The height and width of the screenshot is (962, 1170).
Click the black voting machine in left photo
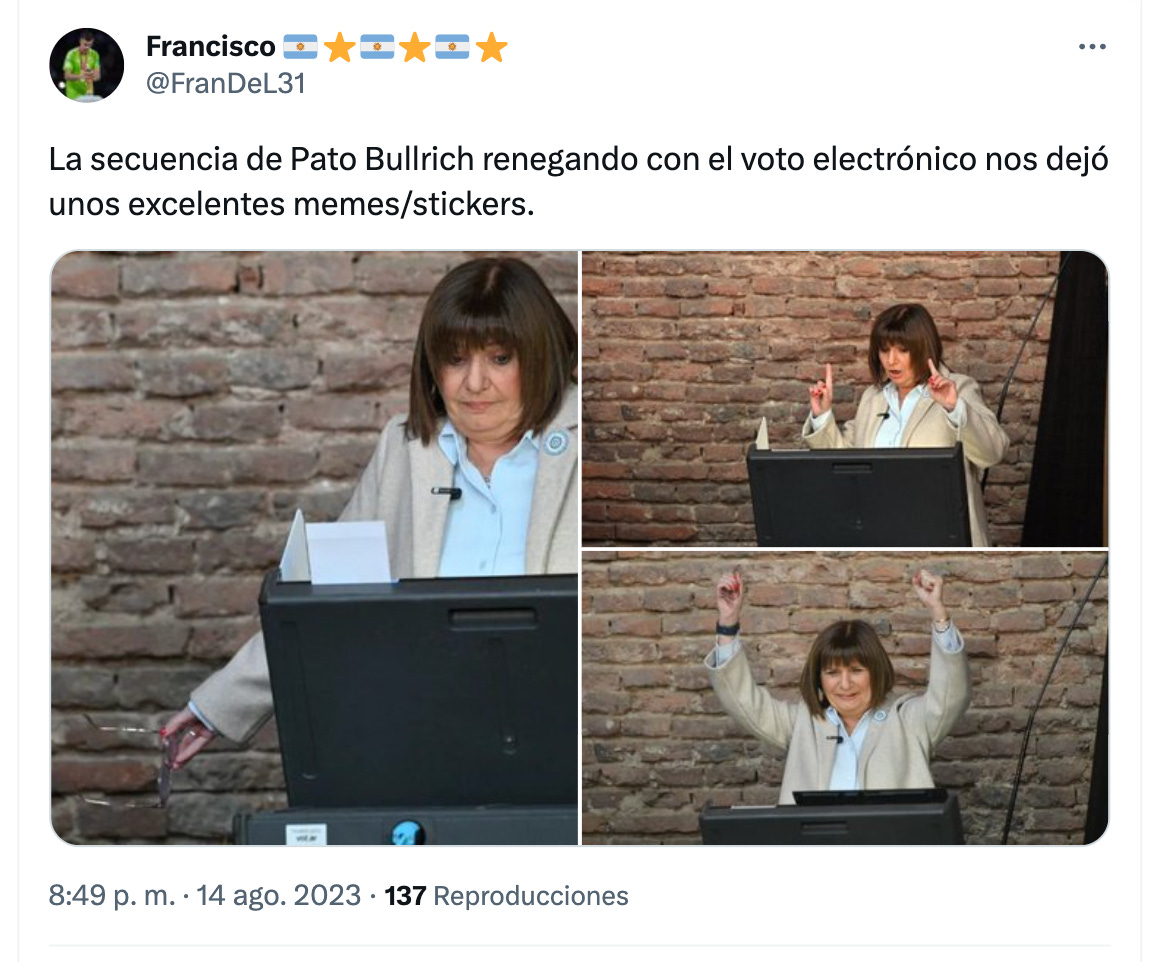[418, 690]
